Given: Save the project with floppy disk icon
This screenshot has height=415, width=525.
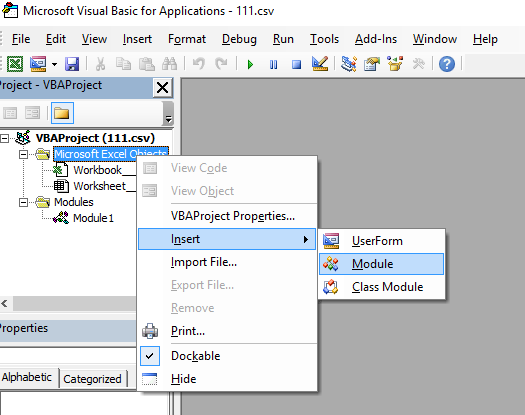Looking at the screenshot, I should [x=72, y=64].
